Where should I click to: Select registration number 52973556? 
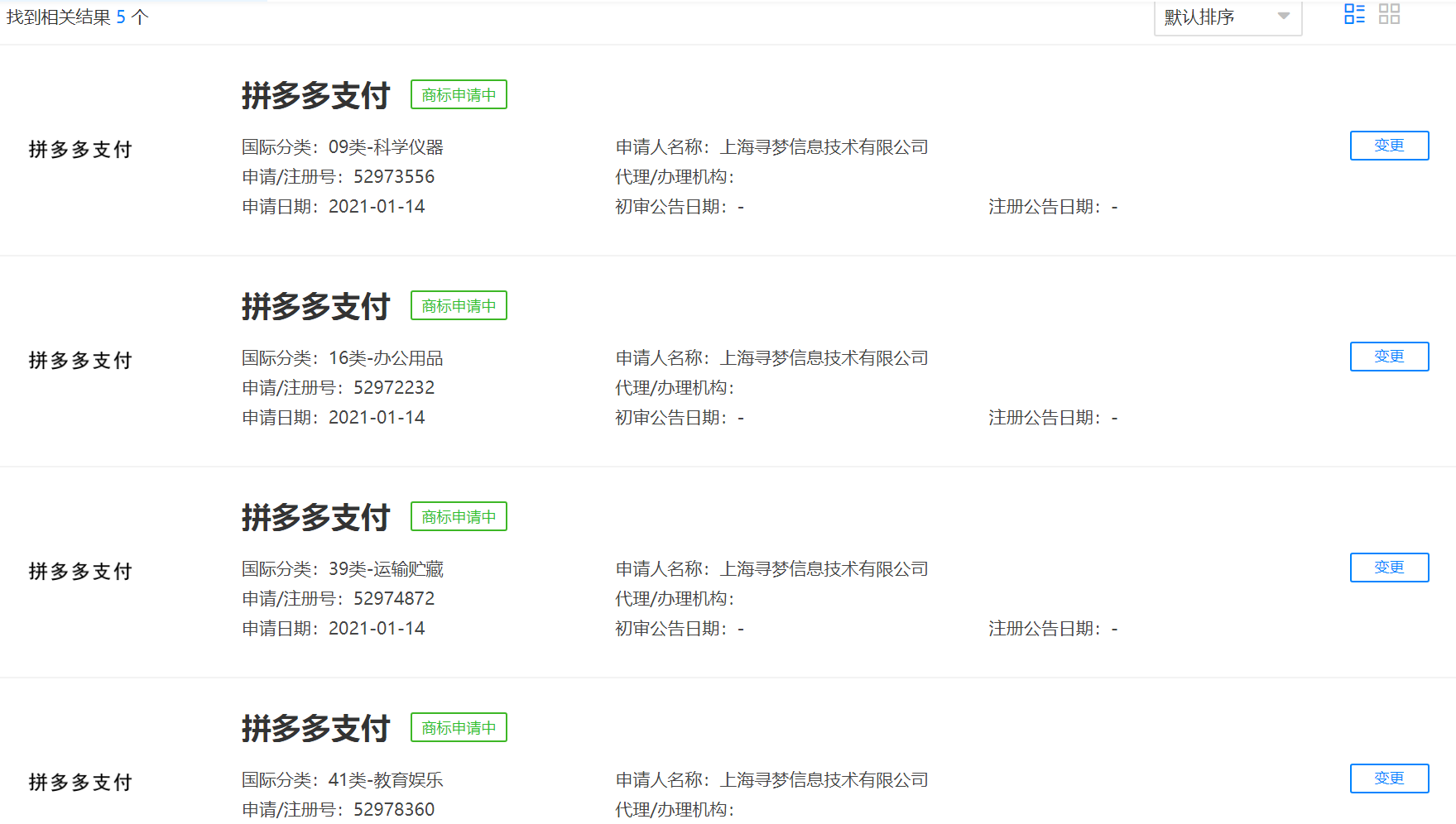(x=394, y=177)
